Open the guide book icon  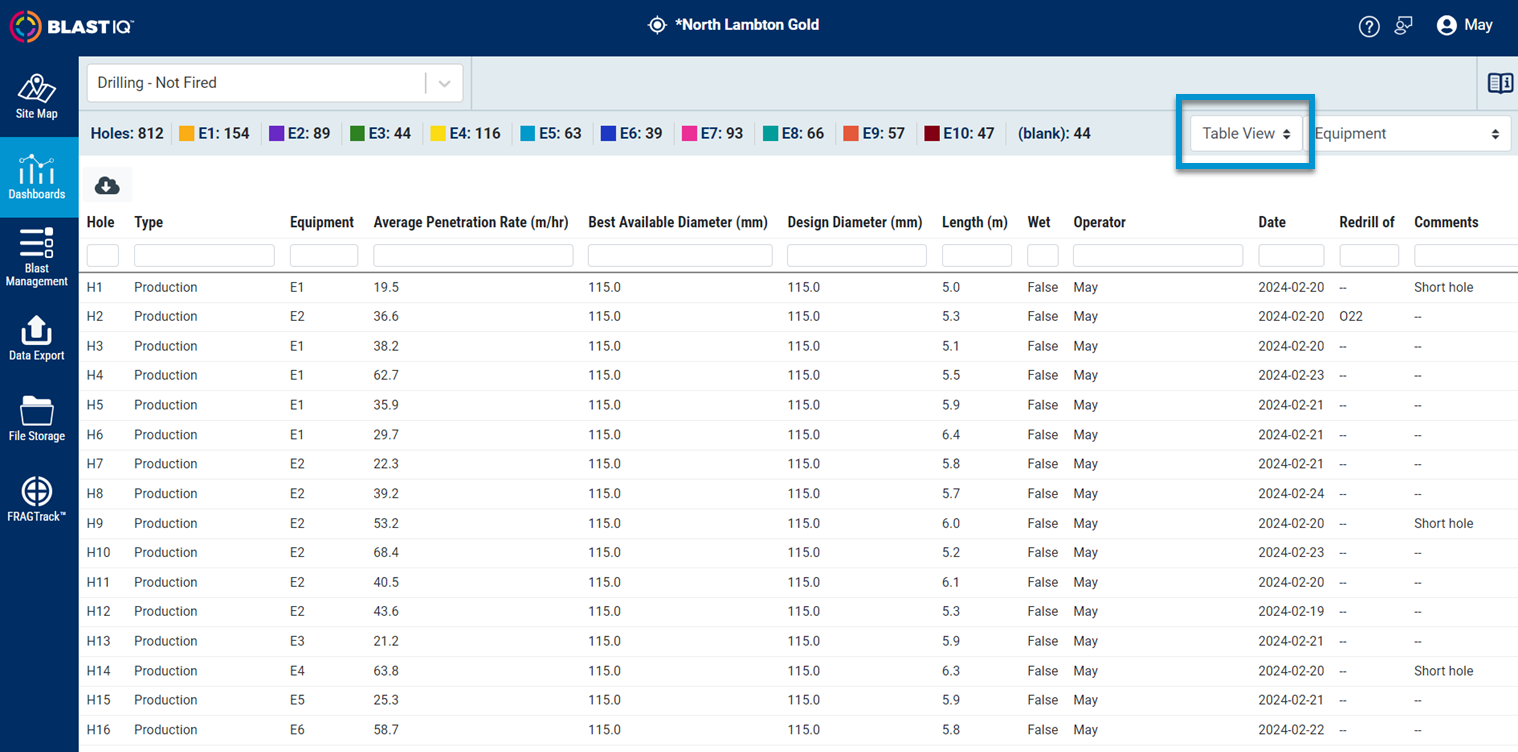1500,83
